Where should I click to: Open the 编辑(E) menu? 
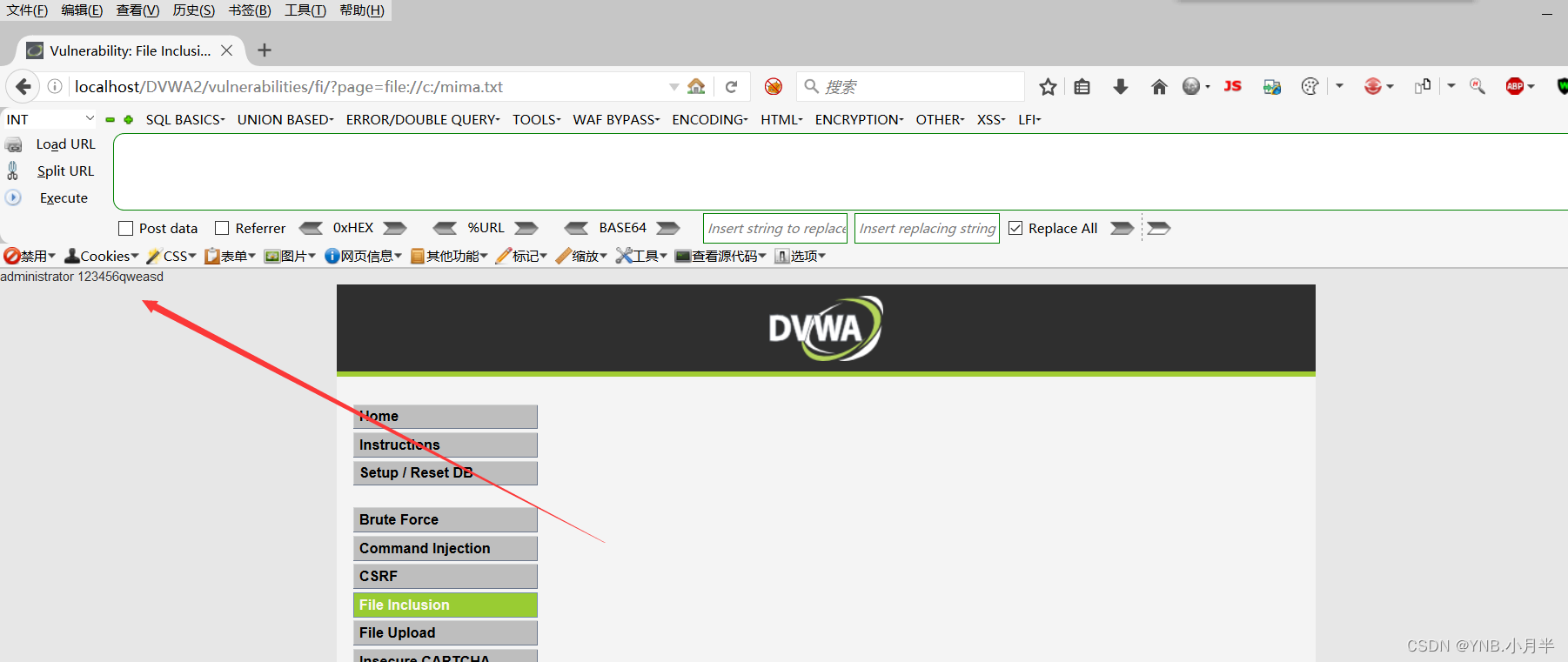(82, 10)
